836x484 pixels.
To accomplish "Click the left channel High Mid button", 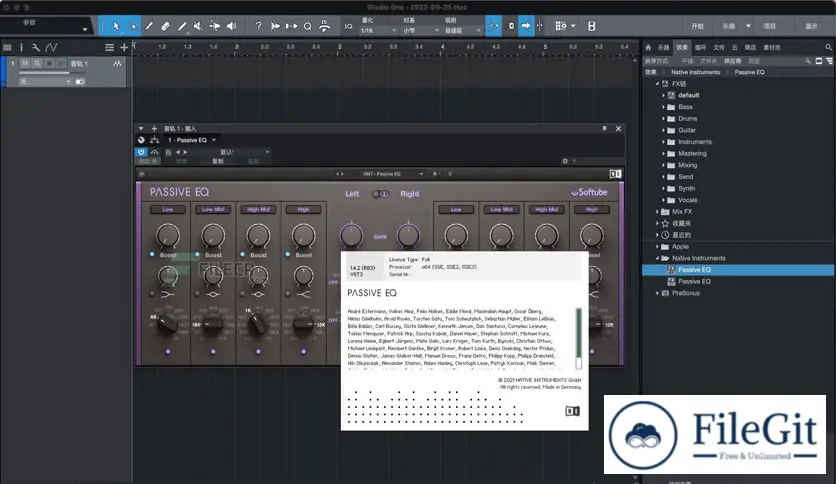I will (258, 209).
